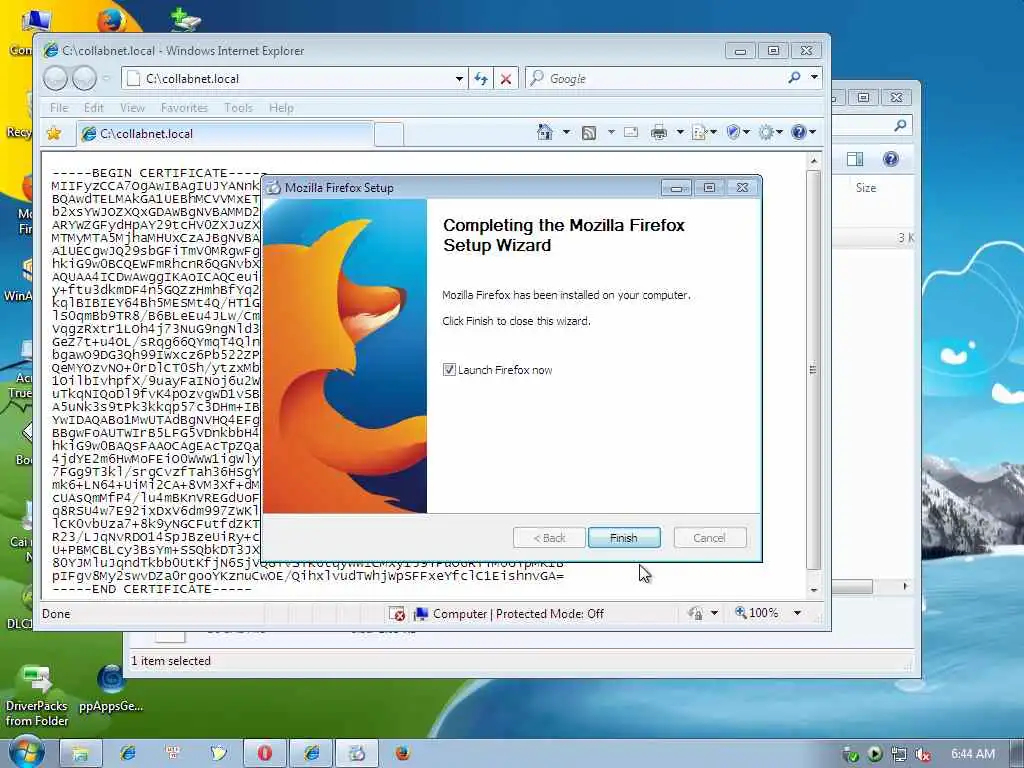Image resolution: width=1024 pixels, height=768 pixels.
Task: Click Explorer horizontal scrollbar right arrow
Action: click(904, 586)
